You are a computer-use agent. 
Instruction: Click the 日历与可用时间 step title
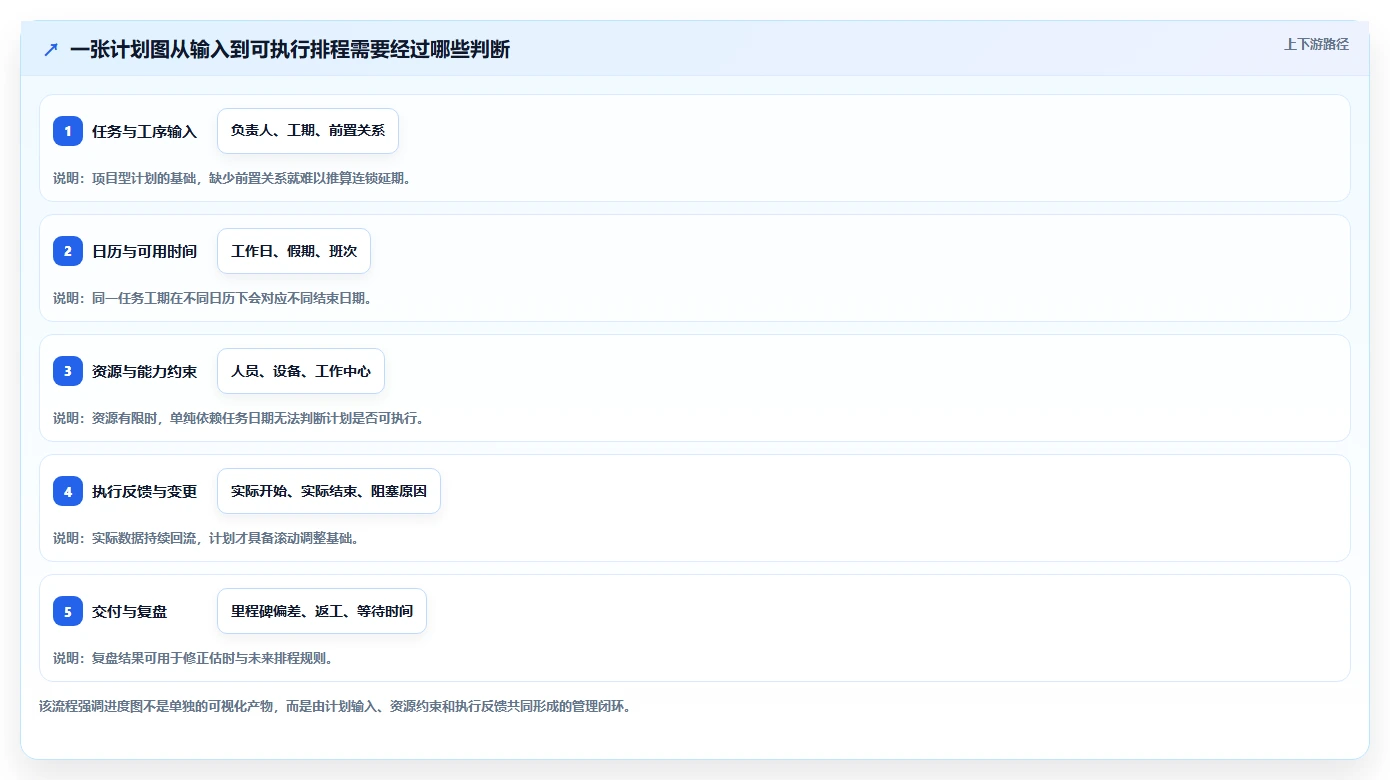[144, 251]
